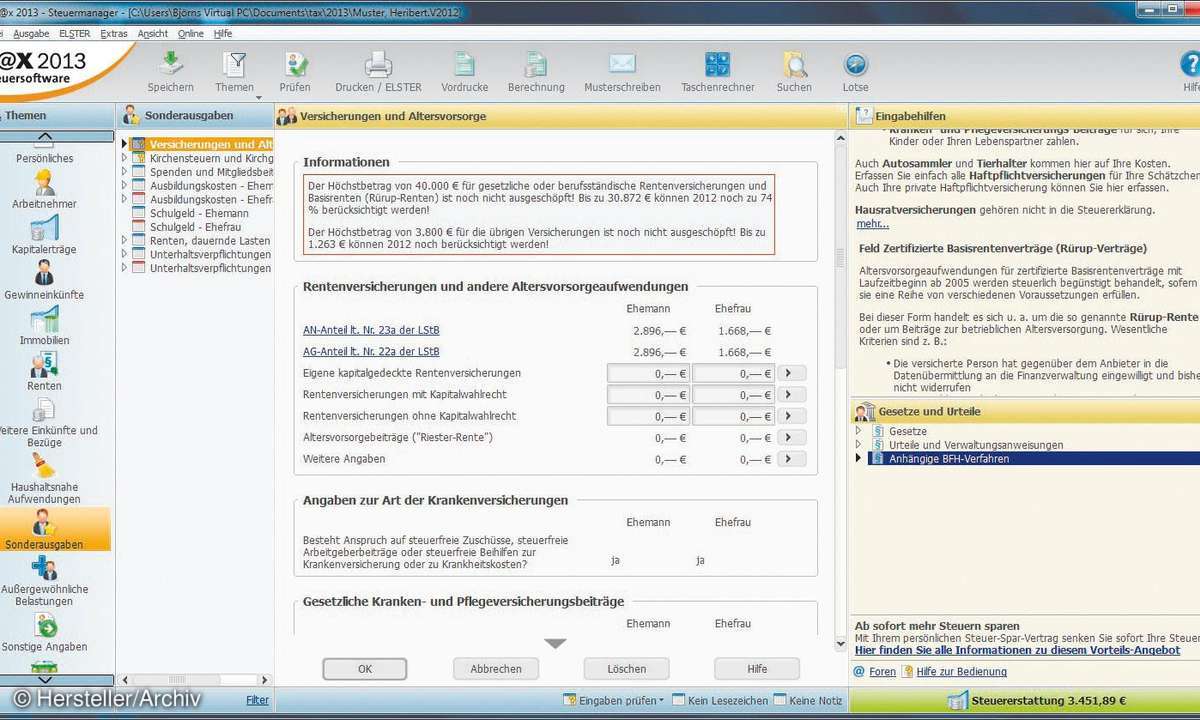Image resolution: width=1200 pixels, height=720 pixels.
Task: Click the Speichern toolbar icon
Action: point(170,65)
